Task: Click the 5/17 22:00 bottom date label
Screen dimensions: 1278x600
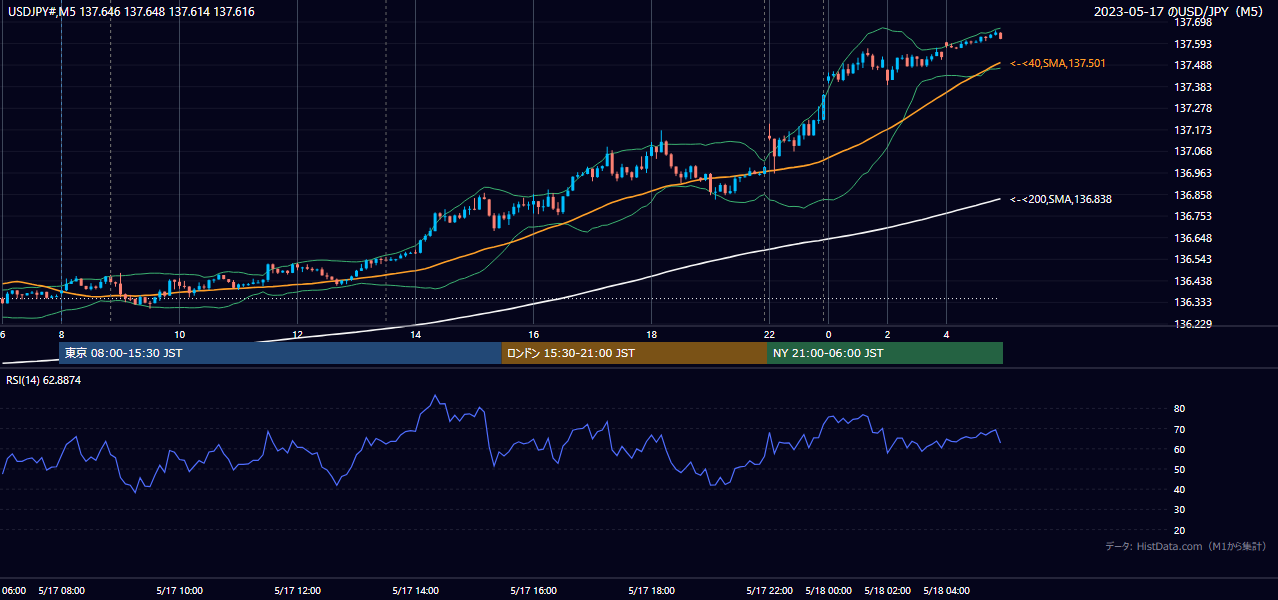Action: click(770, 590)
